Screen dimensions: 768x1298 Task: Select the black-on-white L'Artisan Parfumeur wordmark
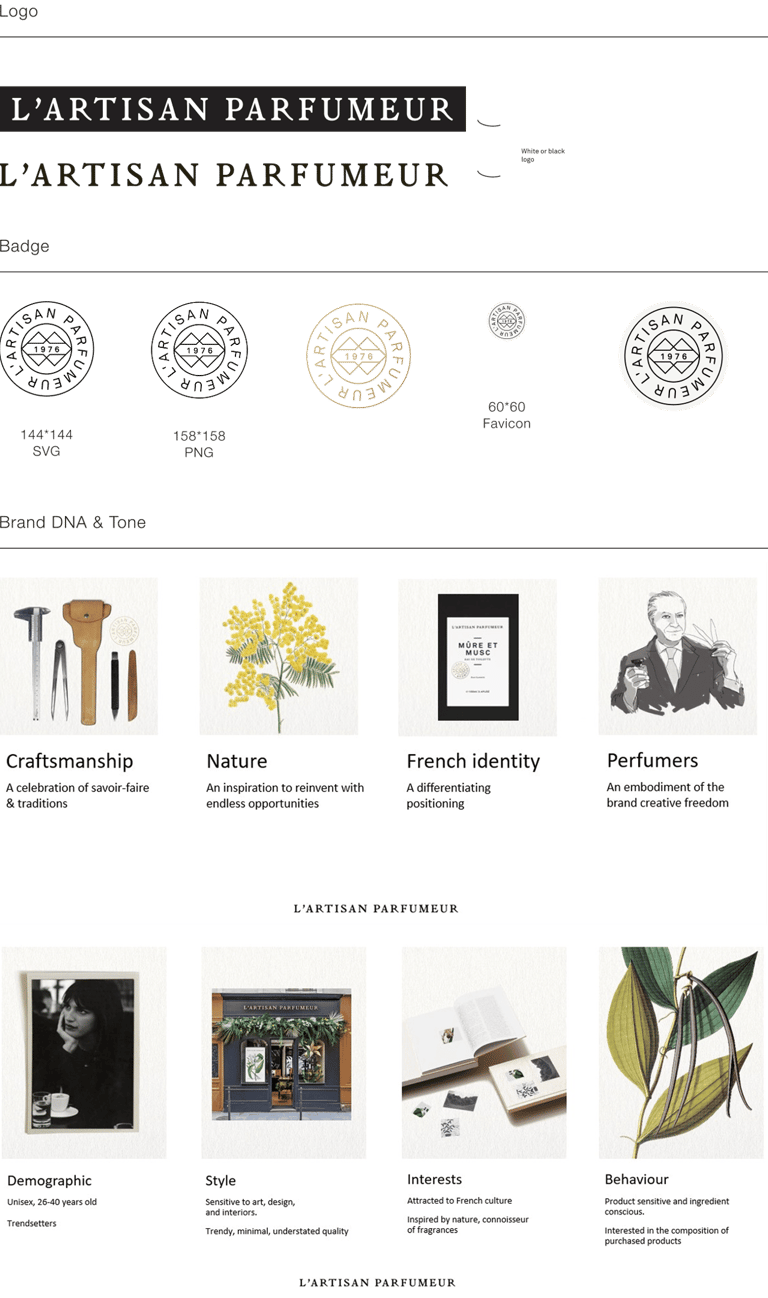tap(223, 175)
